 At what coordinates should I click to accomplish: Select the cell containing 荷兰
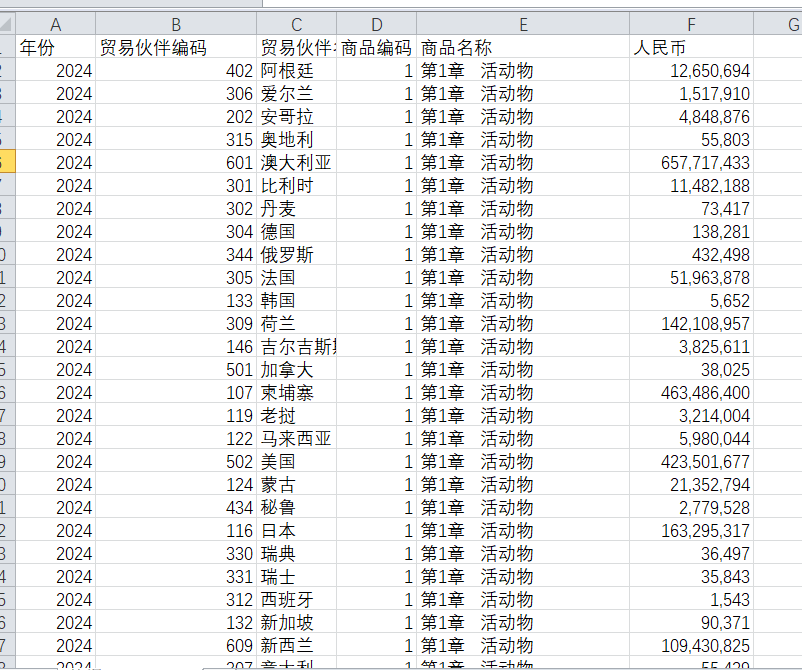296,323
